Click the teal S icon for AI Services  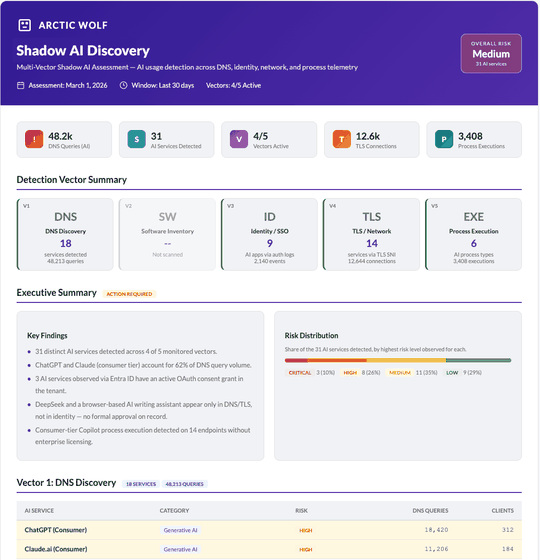click(x=136, y=139)
